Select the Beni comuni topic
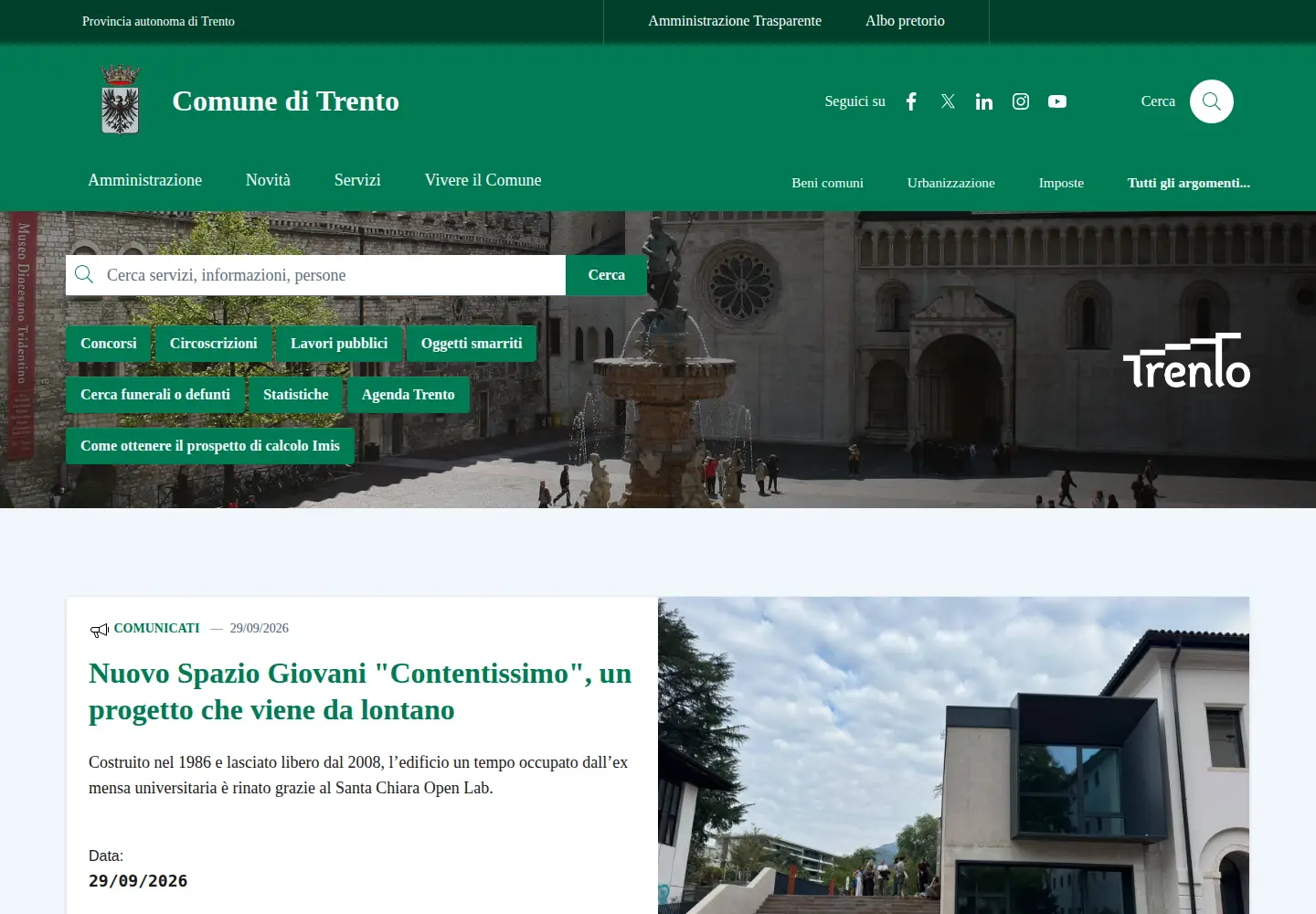Screen dimensions: 1316x914 pyautogui.click(x=827, y=183)
